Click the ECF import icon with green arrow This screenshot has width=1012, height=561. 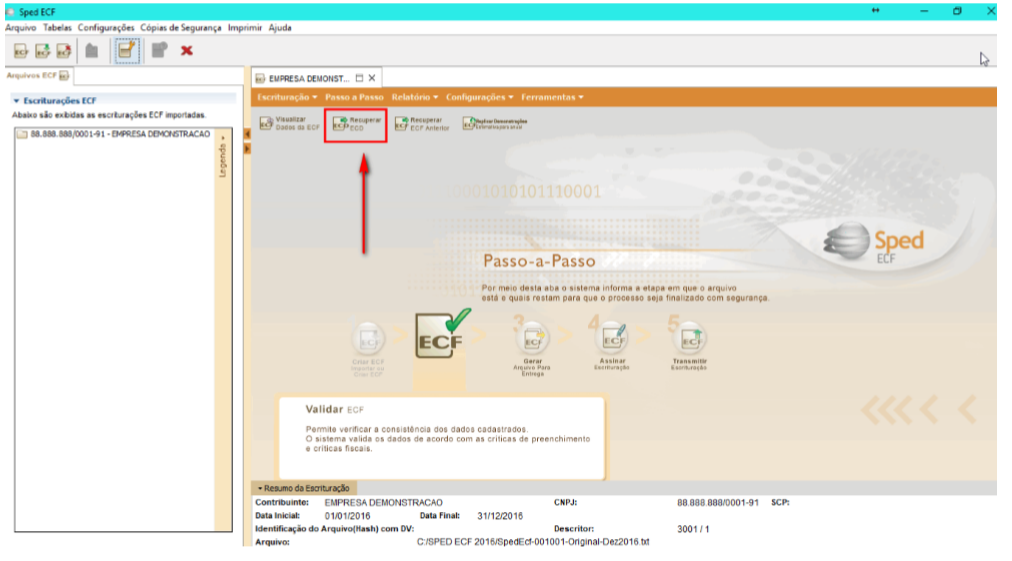[43, 51]
